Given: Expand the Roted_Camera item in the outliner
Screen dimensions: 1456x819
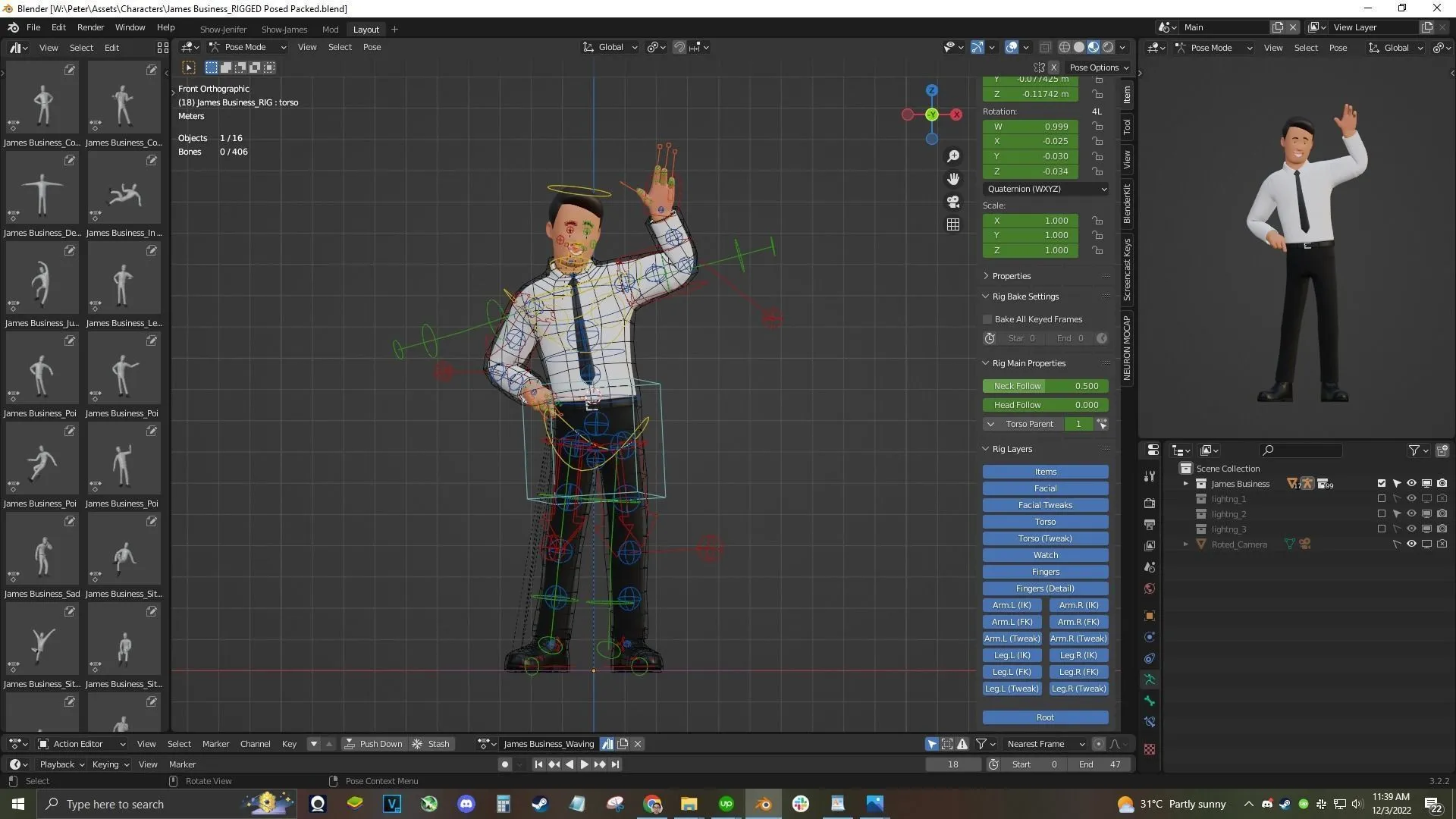Looking at the screenshot, I should pyautogui.click(x=1186, y=544).
